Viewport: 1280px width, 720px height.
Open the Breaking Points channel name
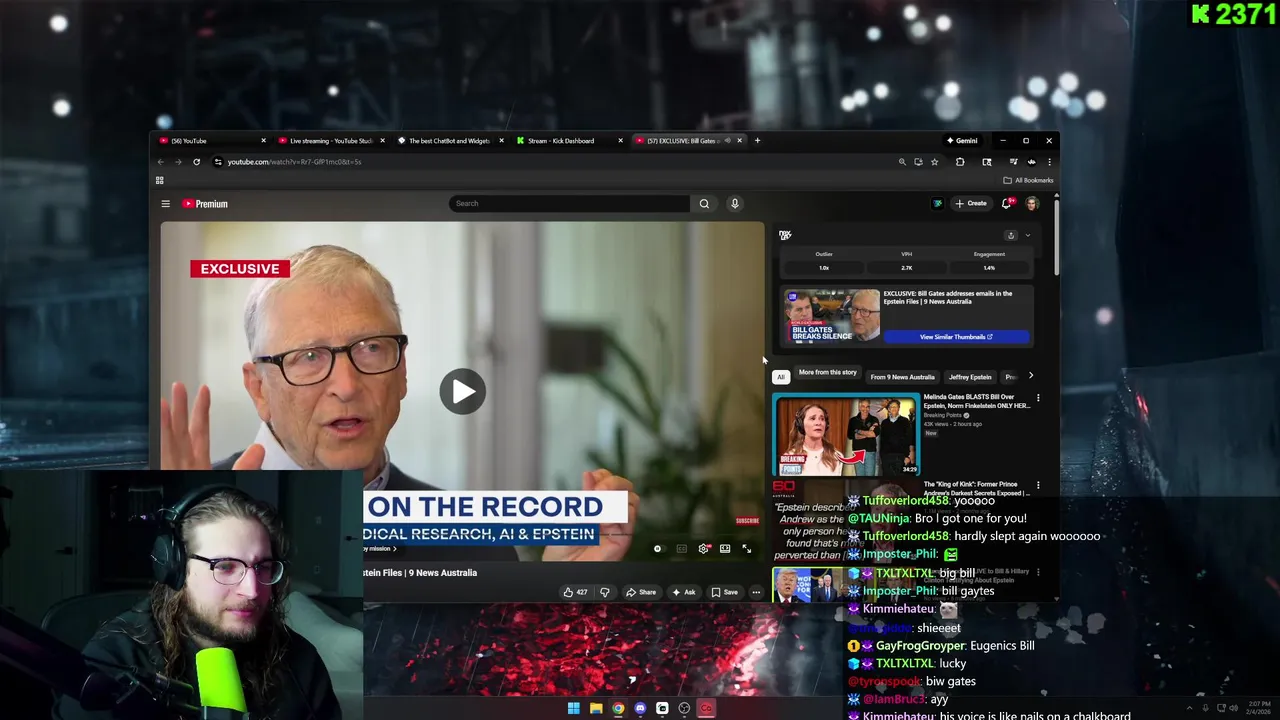(x=942, y=415)
